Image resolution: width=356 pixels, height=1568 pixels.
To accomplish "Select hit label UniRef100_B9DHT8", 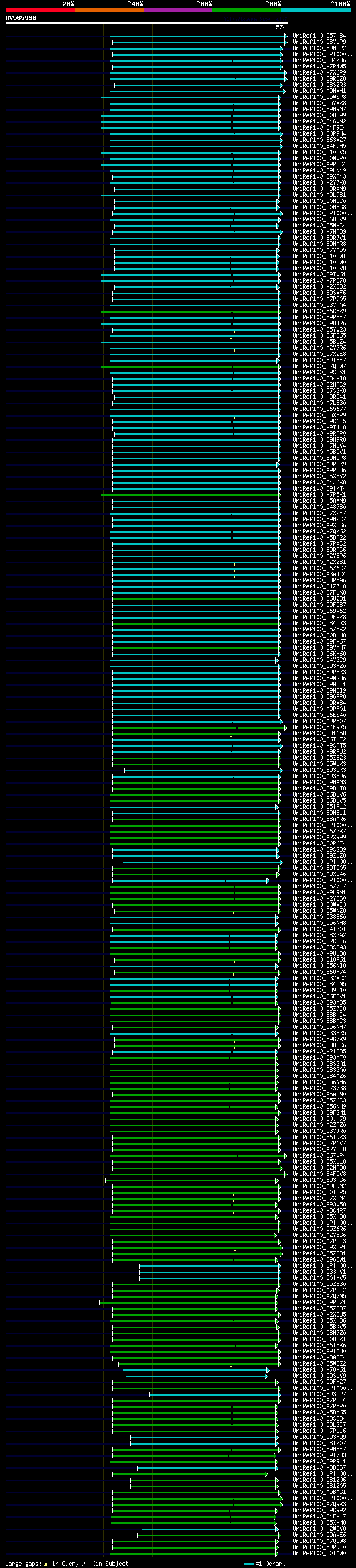I will pos(319,788).
